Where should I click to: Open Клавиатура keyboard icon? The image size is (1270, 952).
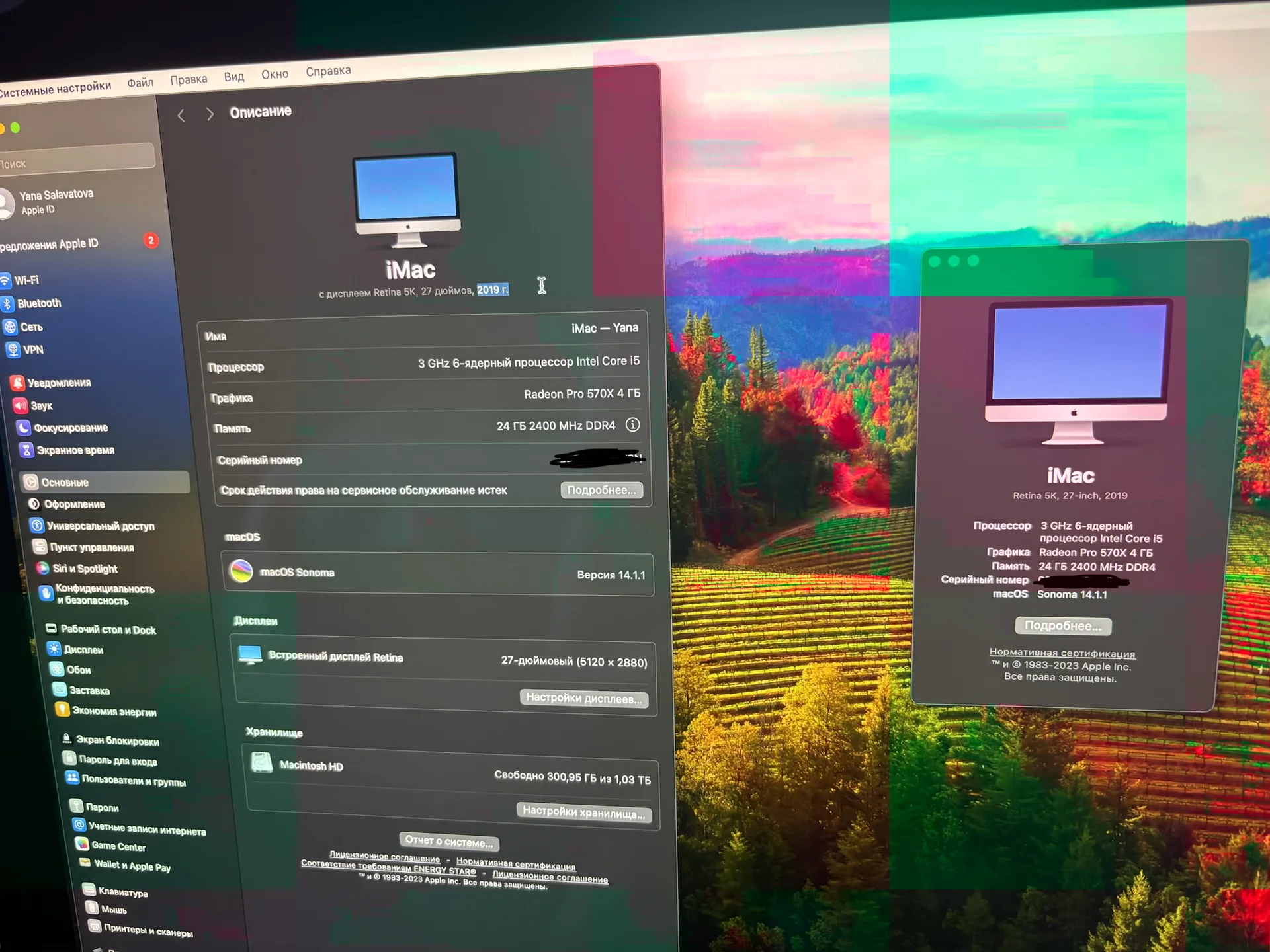point(89,889)
